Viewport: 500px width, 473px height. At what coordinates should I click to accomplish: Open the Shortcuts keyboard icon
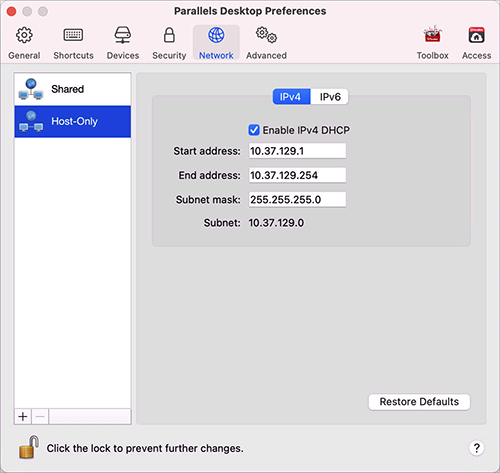coord(73,35)
